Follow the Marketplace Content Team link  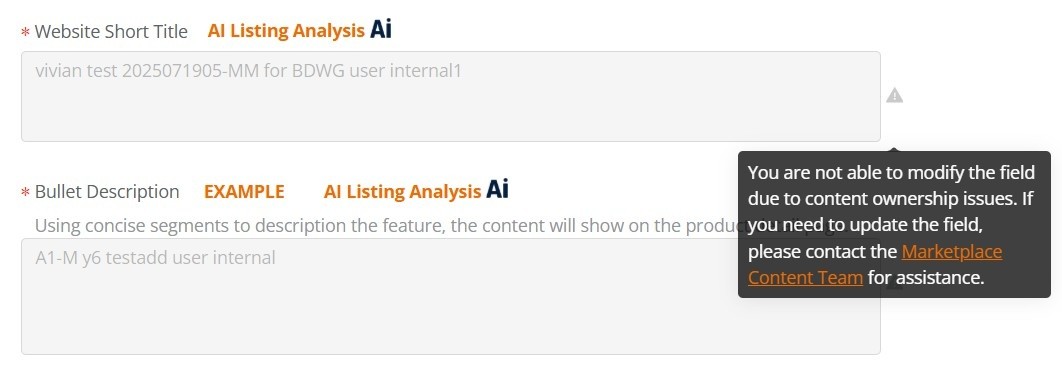click(x=875, y=264)
